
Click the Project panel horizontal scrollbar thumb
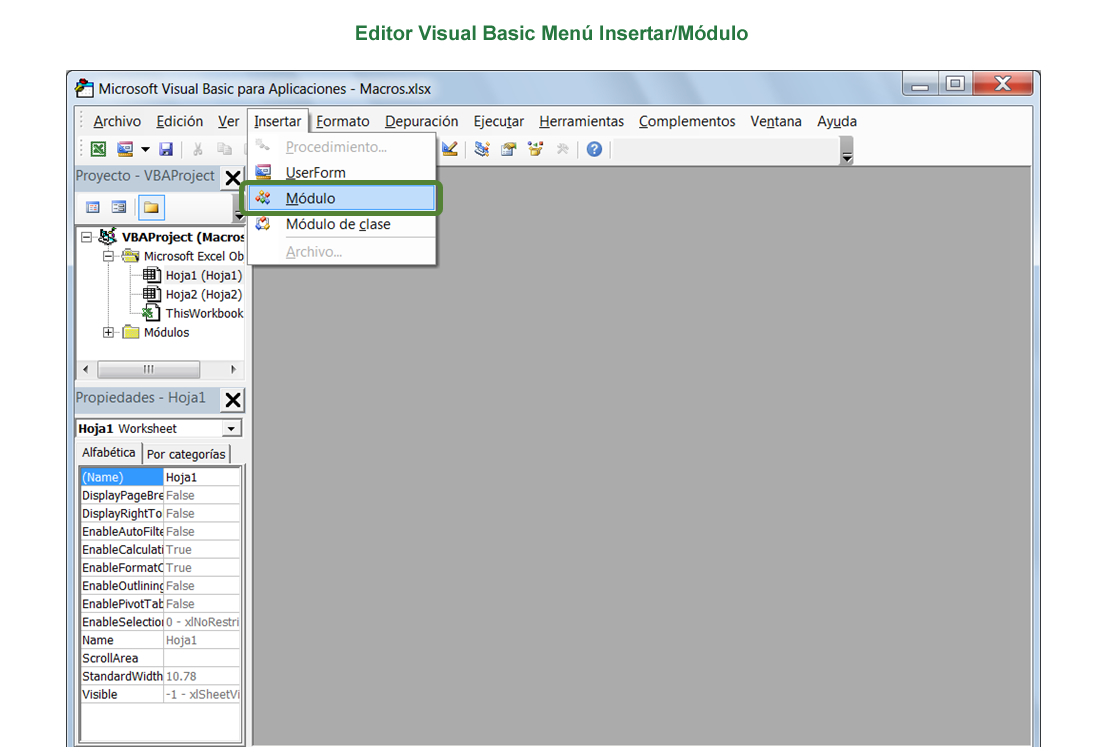[x=149, y=369]
